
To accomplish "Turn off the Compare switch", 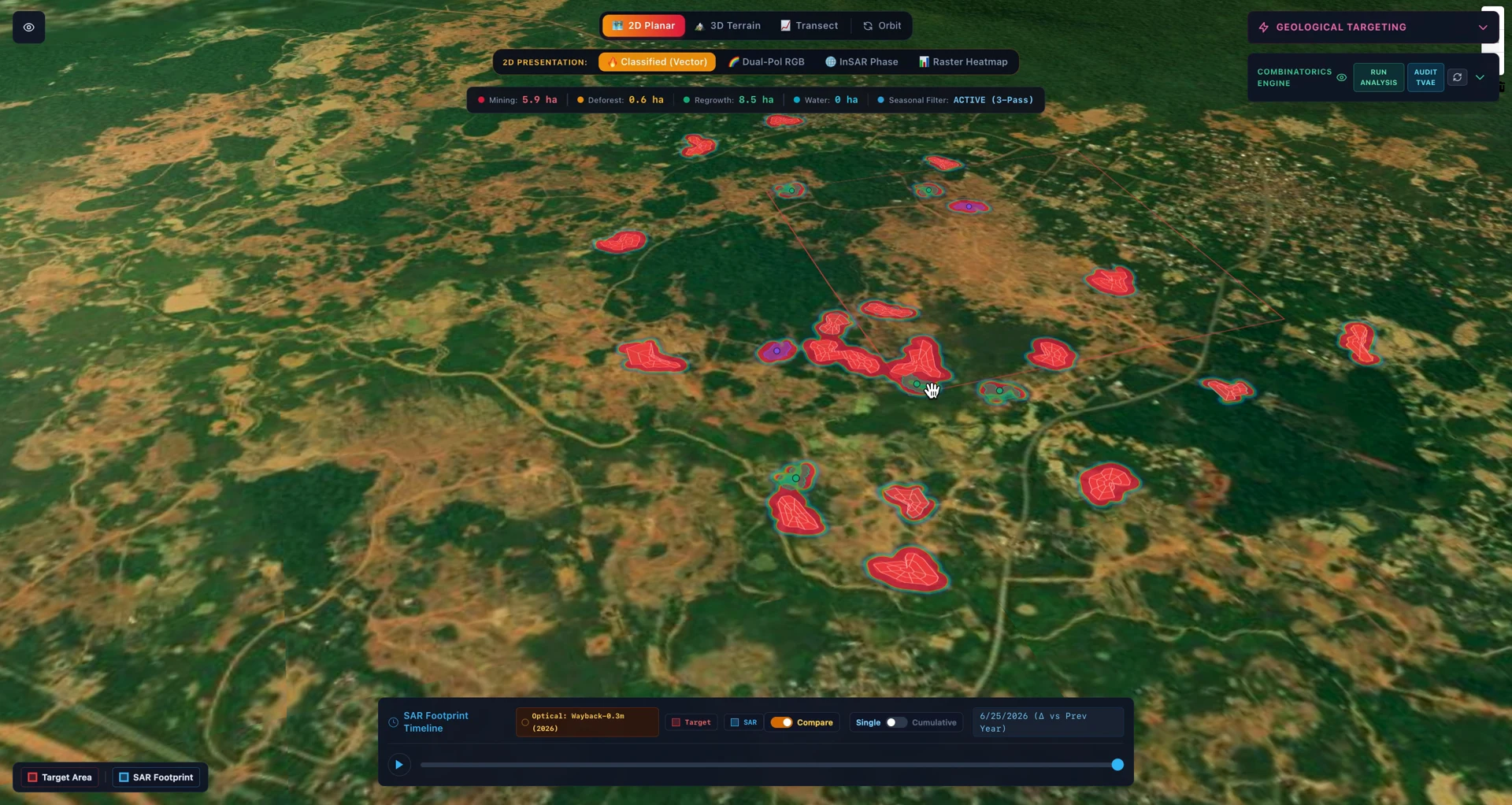I will (781, 722).
